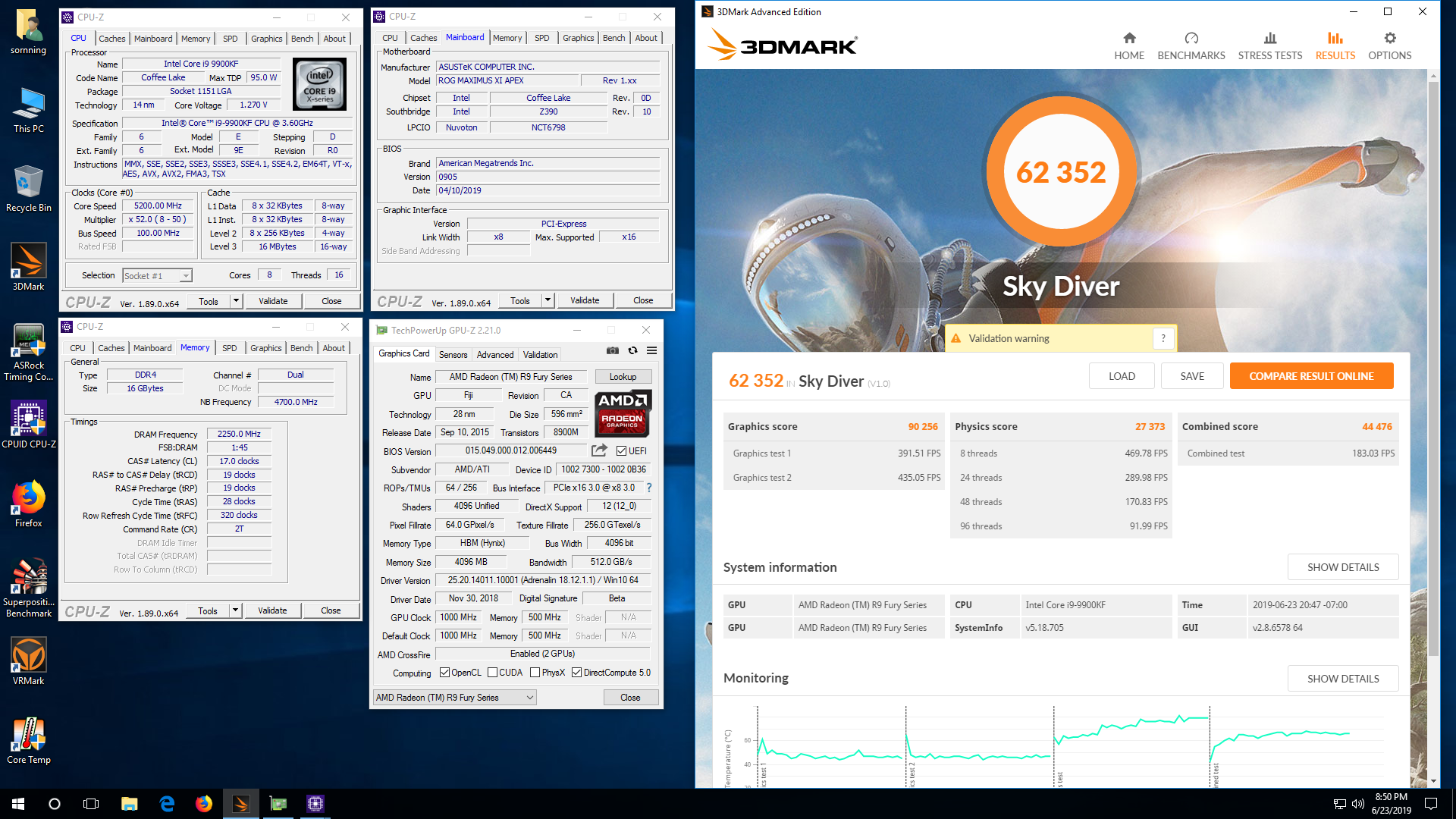Switch to Caches tab in CPU window
This screenshot has height=819, width=1456.
(x=111, y=39)
